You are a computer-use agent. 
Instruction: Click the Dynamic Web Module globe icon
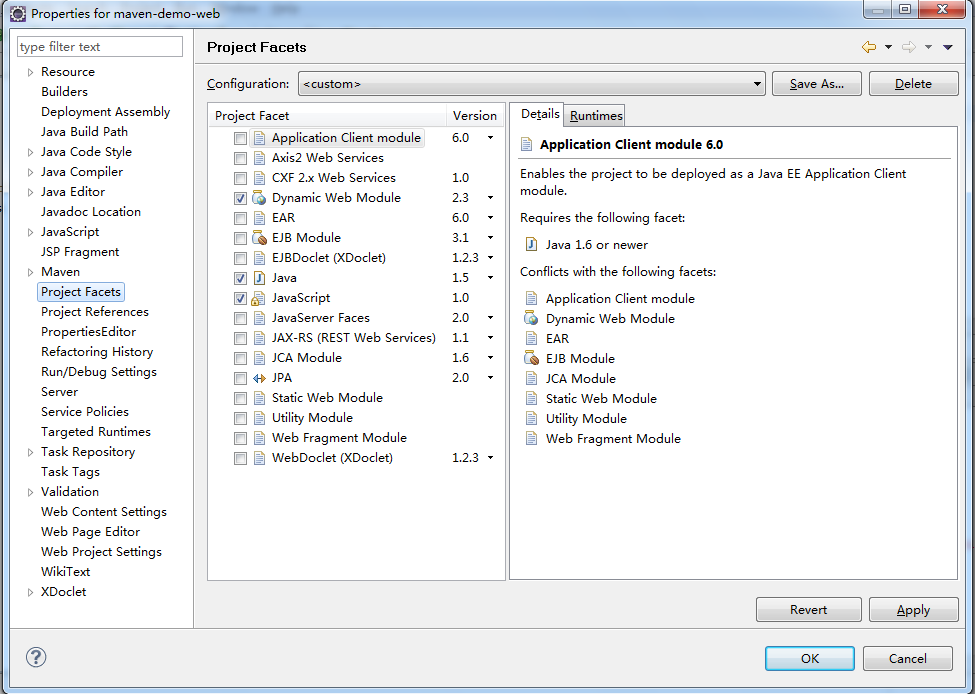[259, 198]
